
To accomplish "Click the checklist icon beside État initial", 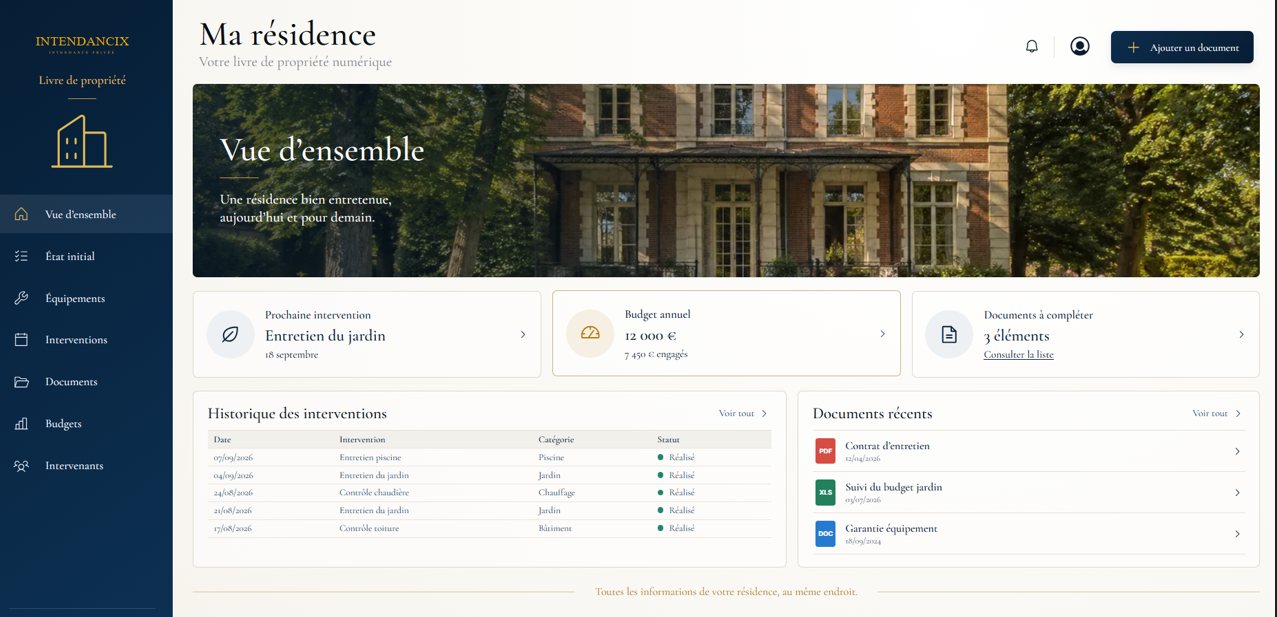I will click(x=21, y=256).
